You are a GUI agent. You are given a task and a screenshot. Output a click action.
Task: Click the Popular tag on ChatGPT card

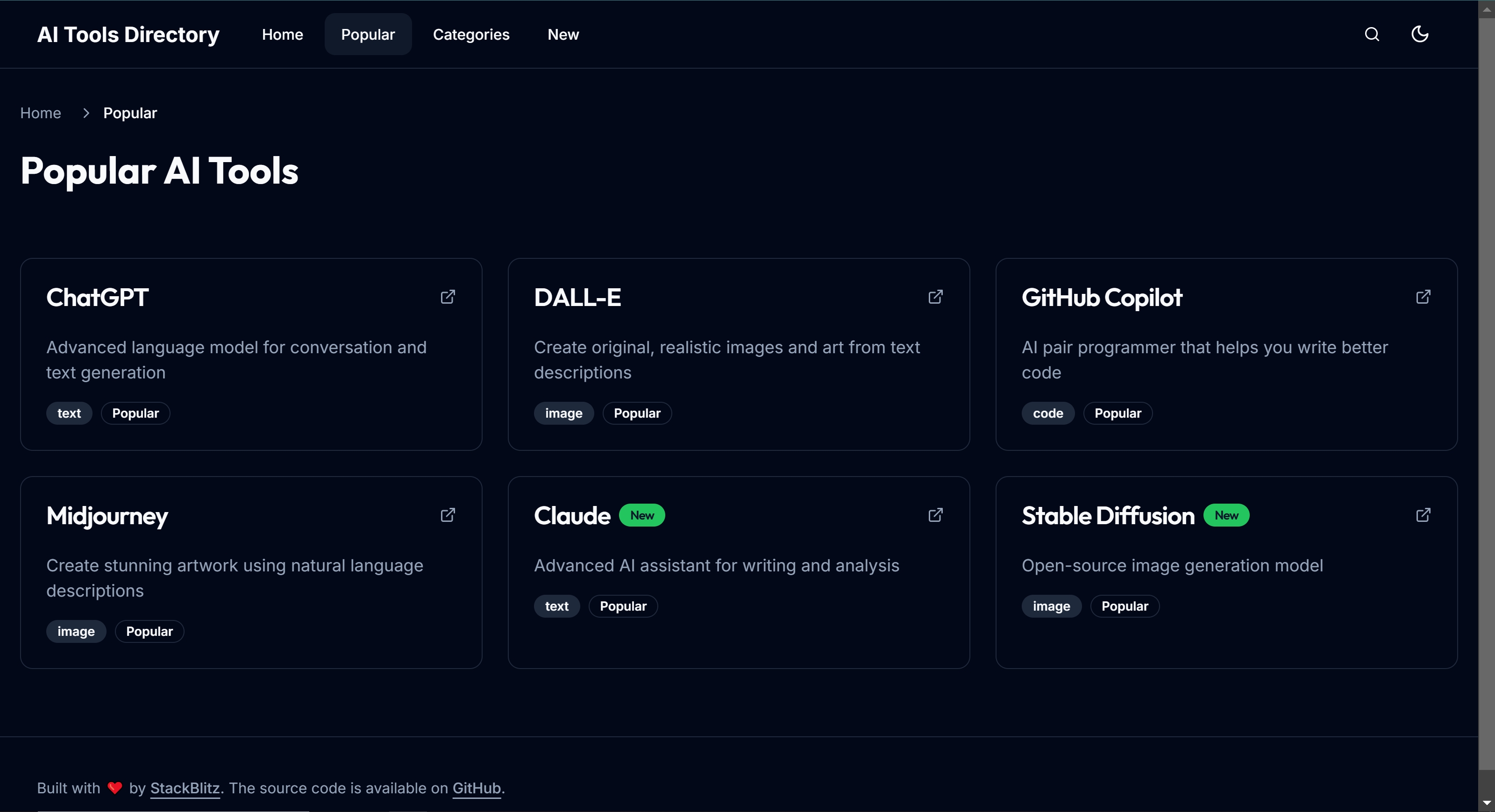point(135,413)
